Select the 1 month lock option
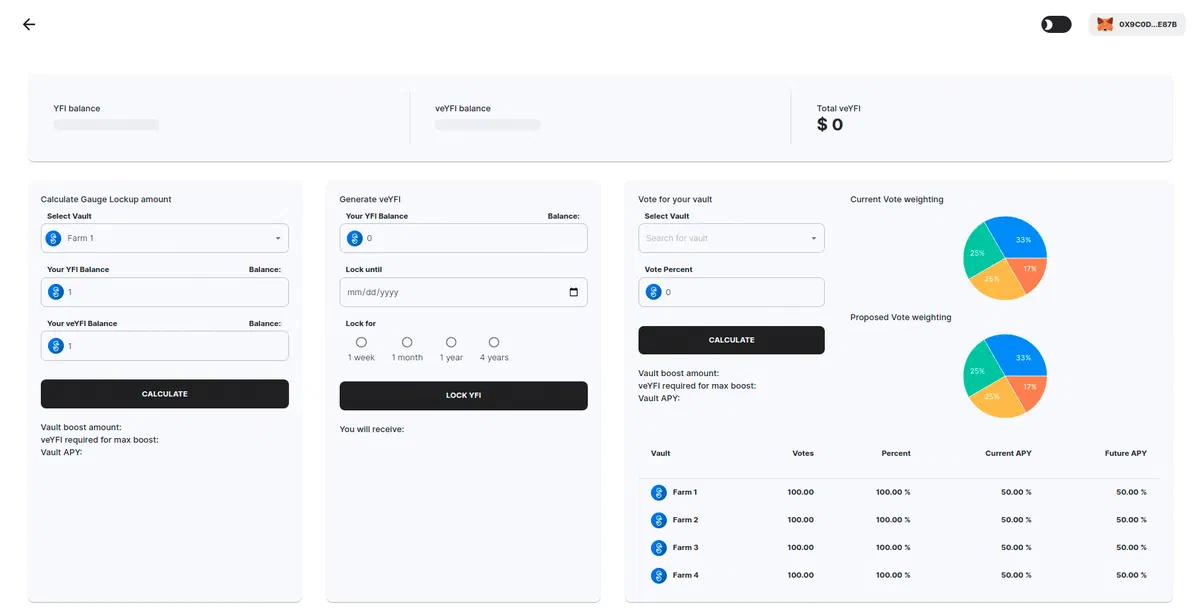The height and width of the screenshot is (608, 1200). (407, 342)
